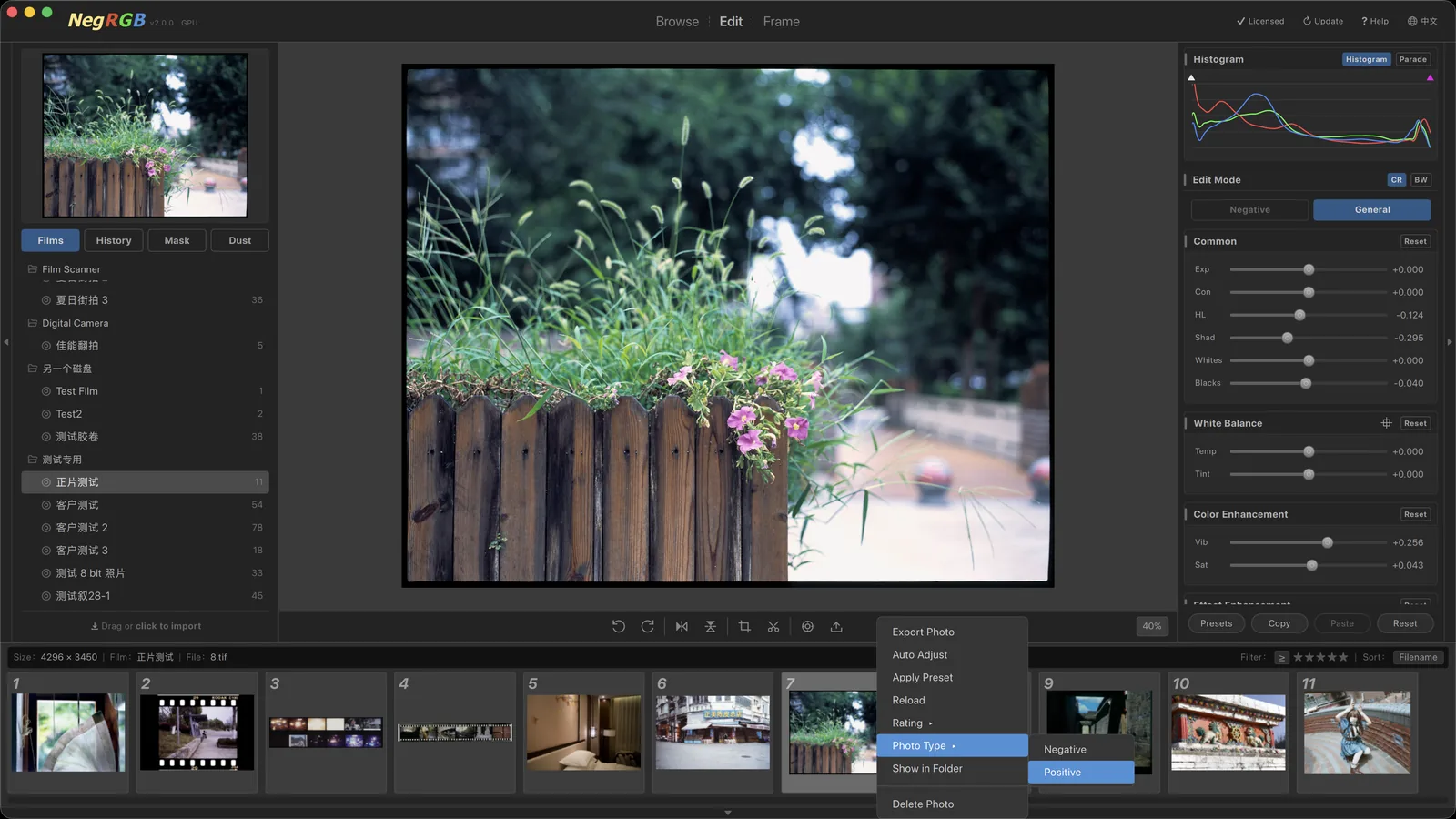Click the scissors icon in toolbar
Screen dimensions: 1456x819
point(773,626)
